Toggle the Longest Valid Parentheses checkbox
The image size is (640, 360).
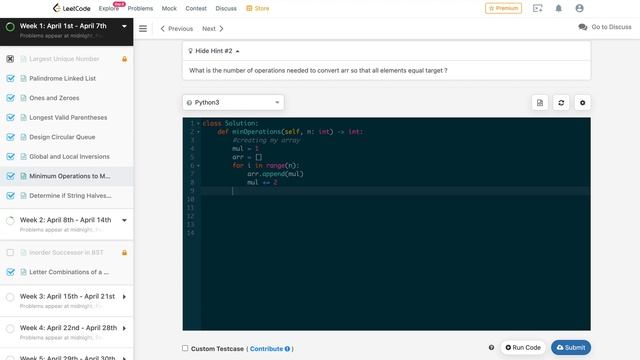10,118
